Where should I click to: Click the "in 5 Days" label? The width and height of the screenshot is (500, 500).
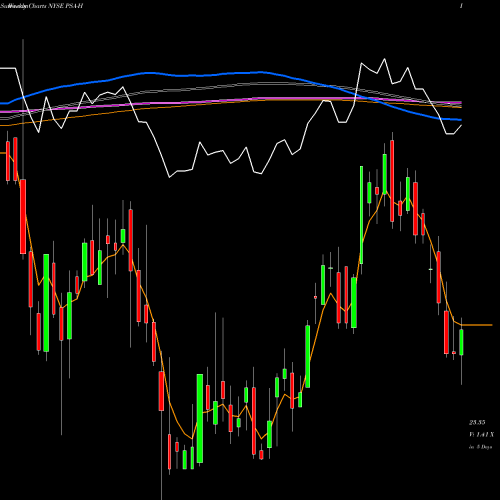(480, 447)
